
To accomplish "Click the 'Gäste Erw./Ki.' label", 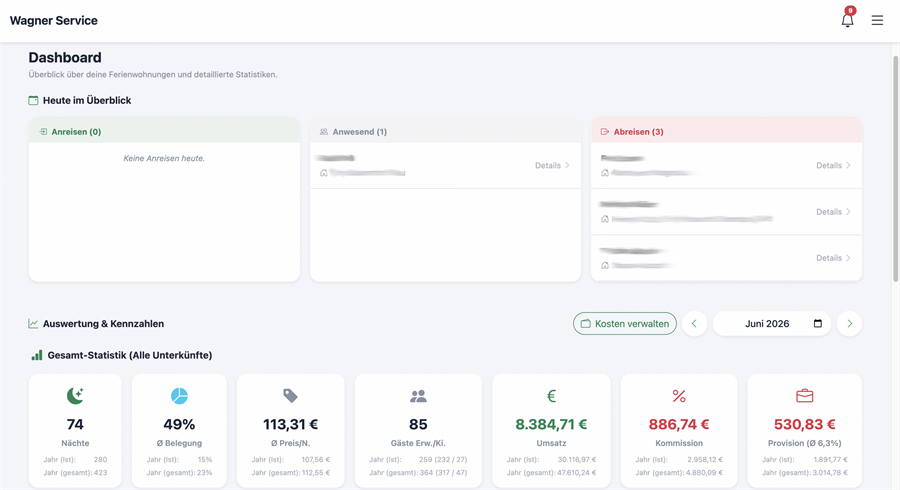I will [418, 443].
